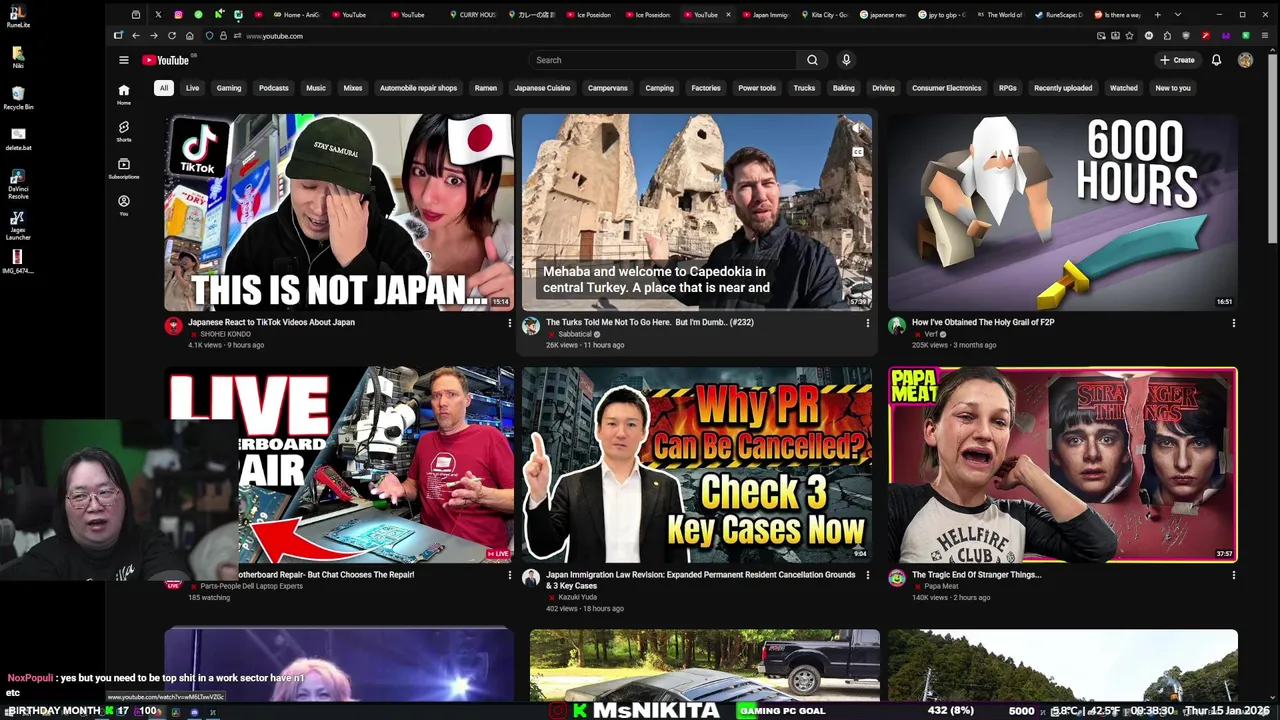
Task: Select the Gaming filter chip
Action: (x=229, y=88)
